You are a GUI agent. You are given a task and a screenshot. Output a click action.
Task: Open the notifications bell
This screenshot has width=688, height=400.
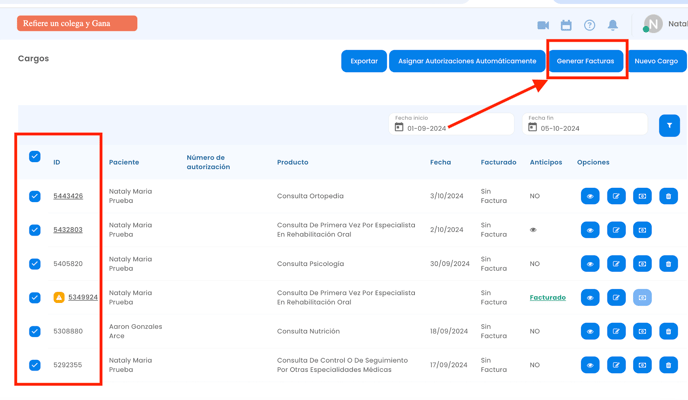pos(613,25)
